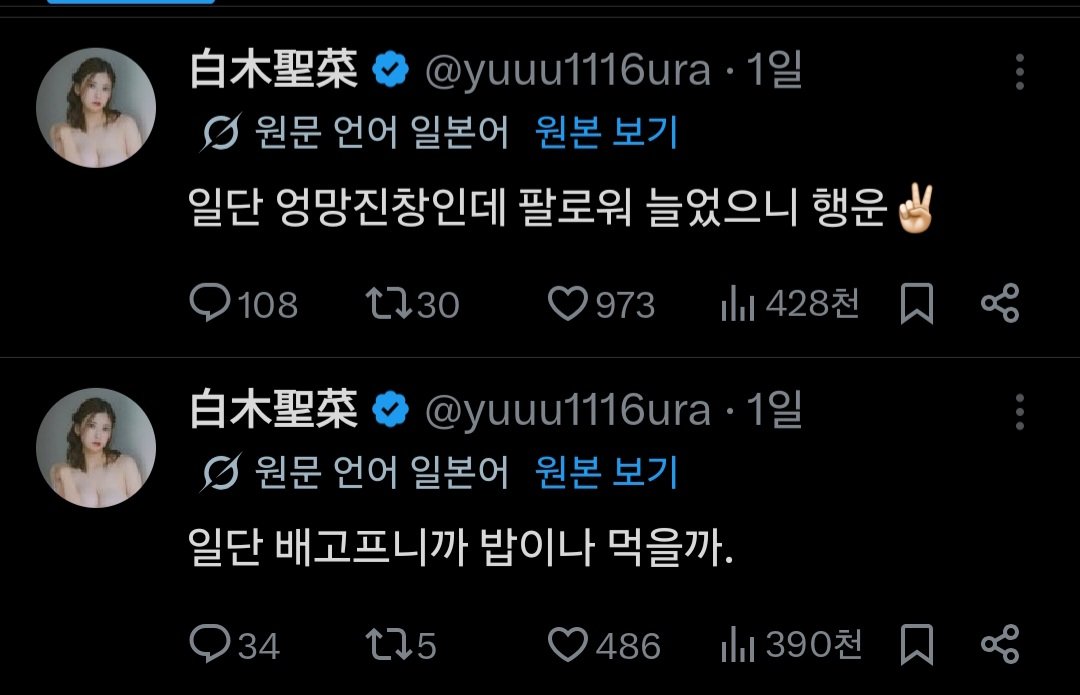Share the first tweet
Screen dimensions: 1080x695
point(1000,303)
